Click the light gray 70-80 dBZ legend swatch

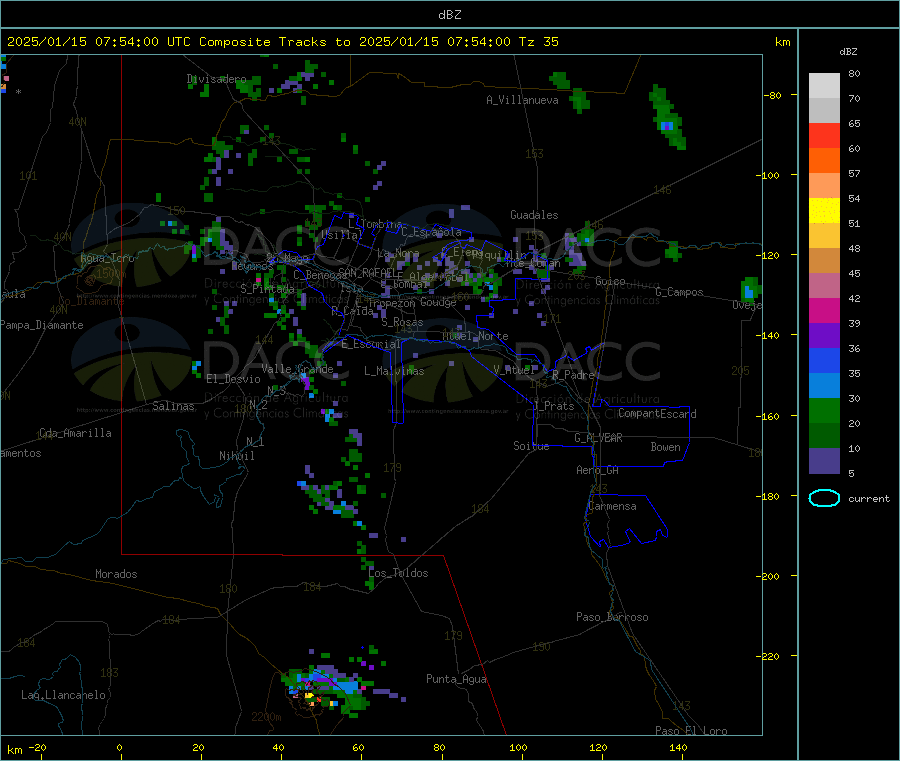[x=824, y=86]
